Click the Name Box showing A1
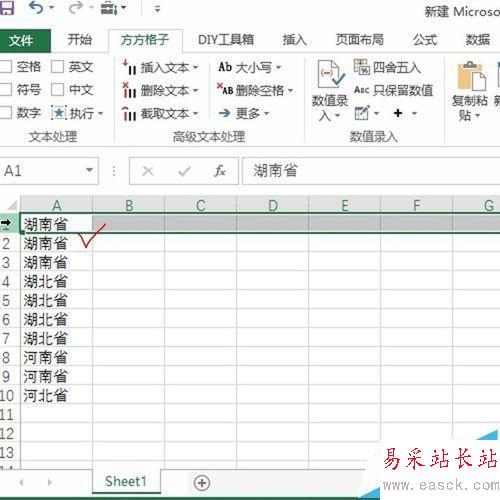The height and width of the screenshot is (500, 500). [x=43, y=171]
